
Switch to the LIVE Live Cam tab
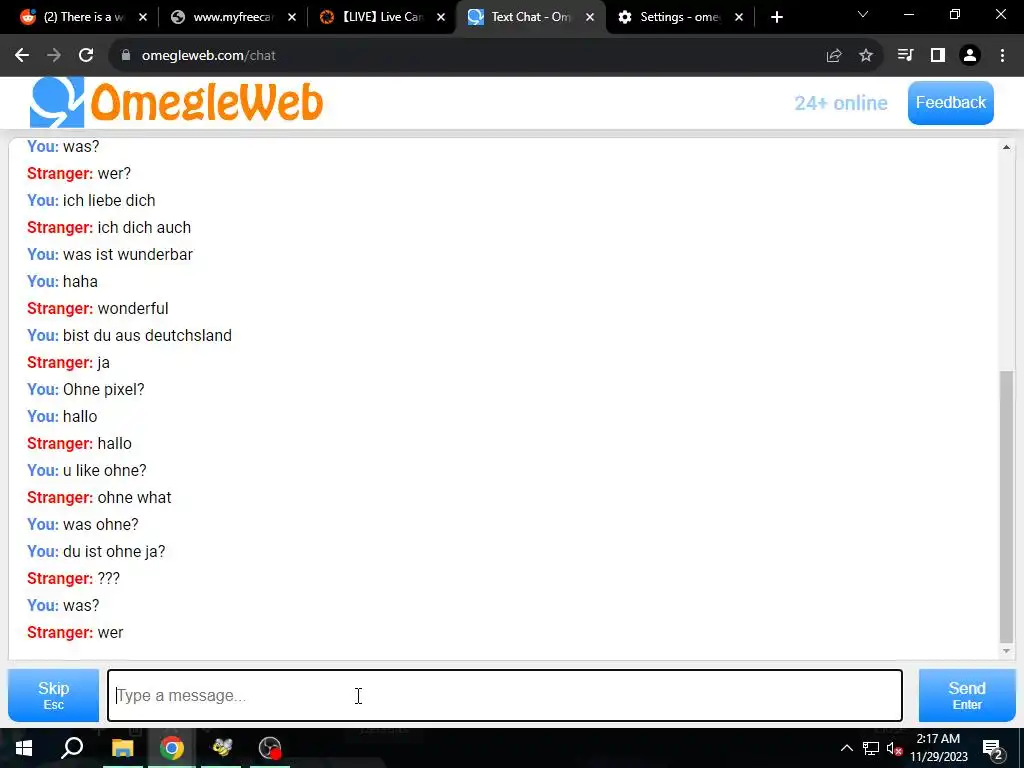coord(382,17)
